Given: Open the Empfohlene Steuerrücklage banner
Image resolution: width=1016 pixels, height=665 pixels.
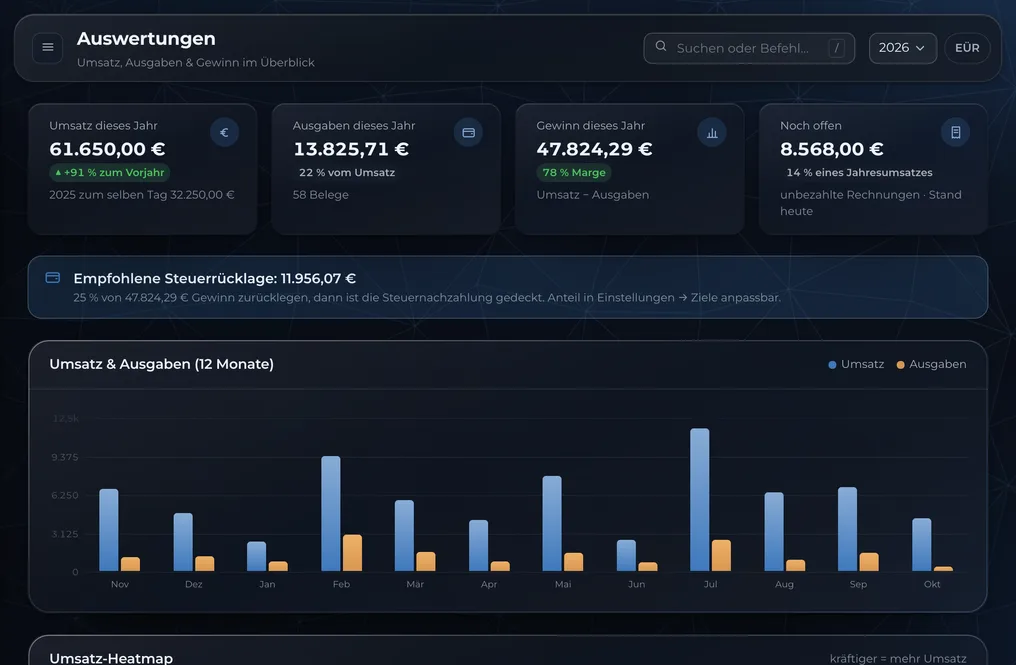Looking at the screenshot, I should tap(508, 287).
